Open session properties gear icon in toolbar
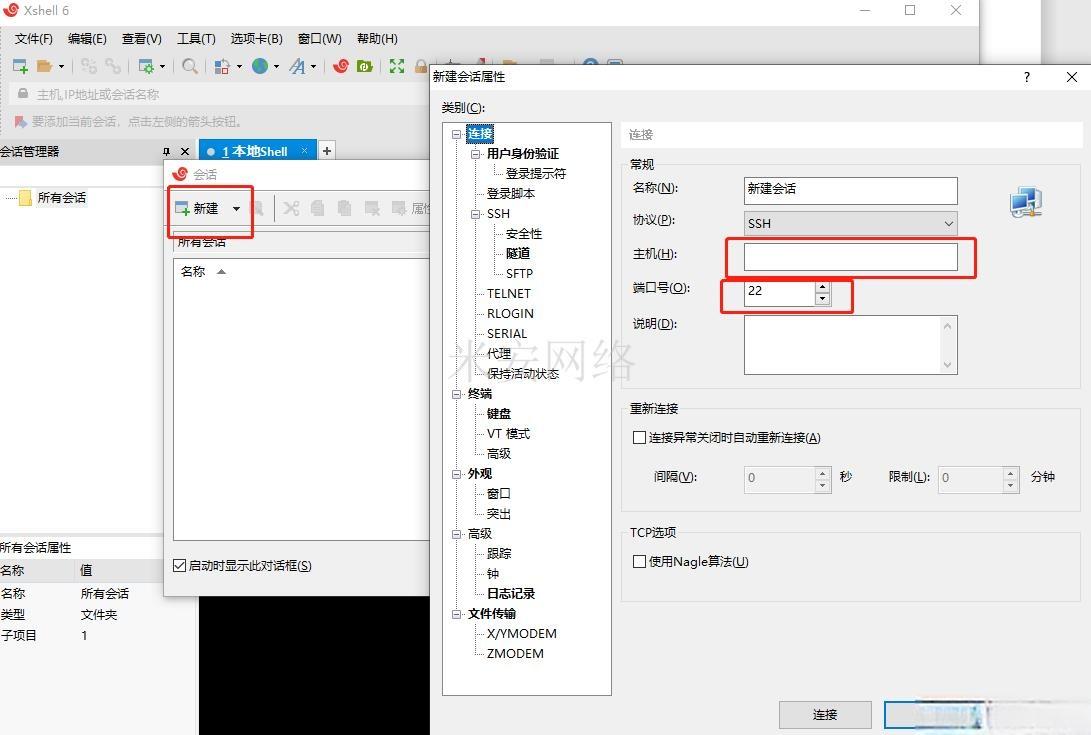 pyautogui.click(x=146, y=66)
